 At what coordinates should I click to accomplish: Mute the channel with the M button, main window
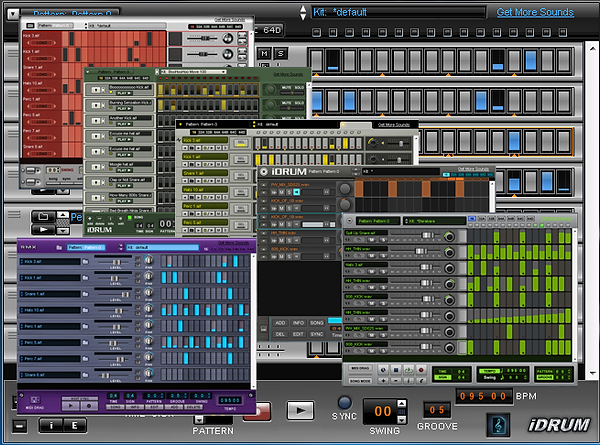pyautogui.click(x=264, y=53)
